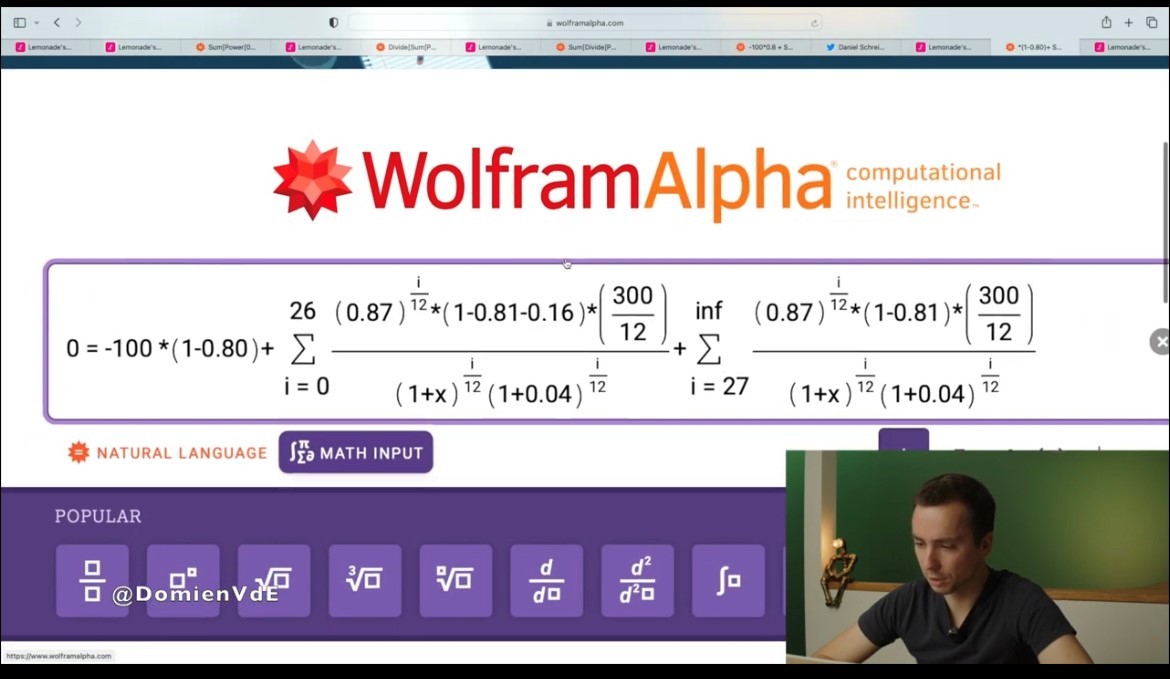Clear the equation with the X button

[1160, 342]
